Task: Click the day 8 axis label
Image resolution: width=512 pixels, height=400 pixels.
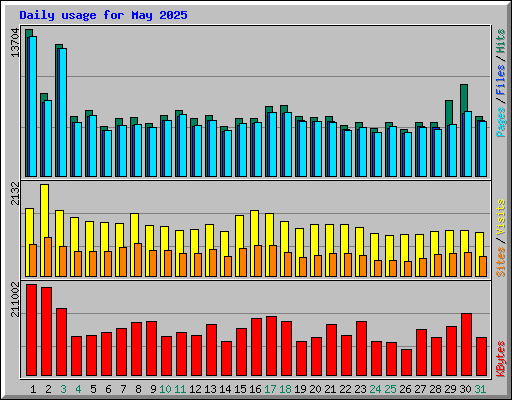Action: 138,389
